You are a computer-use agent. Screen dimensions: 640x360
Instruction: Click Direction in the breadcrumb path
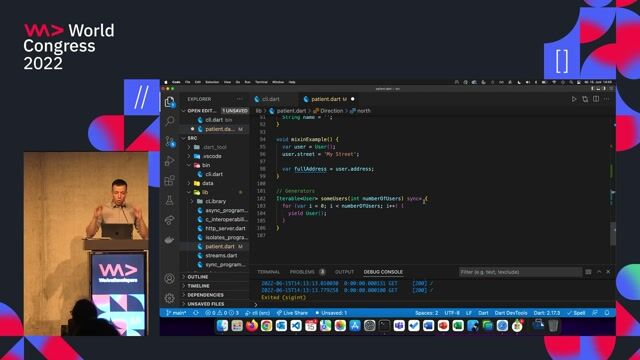(x=331, y=111)
